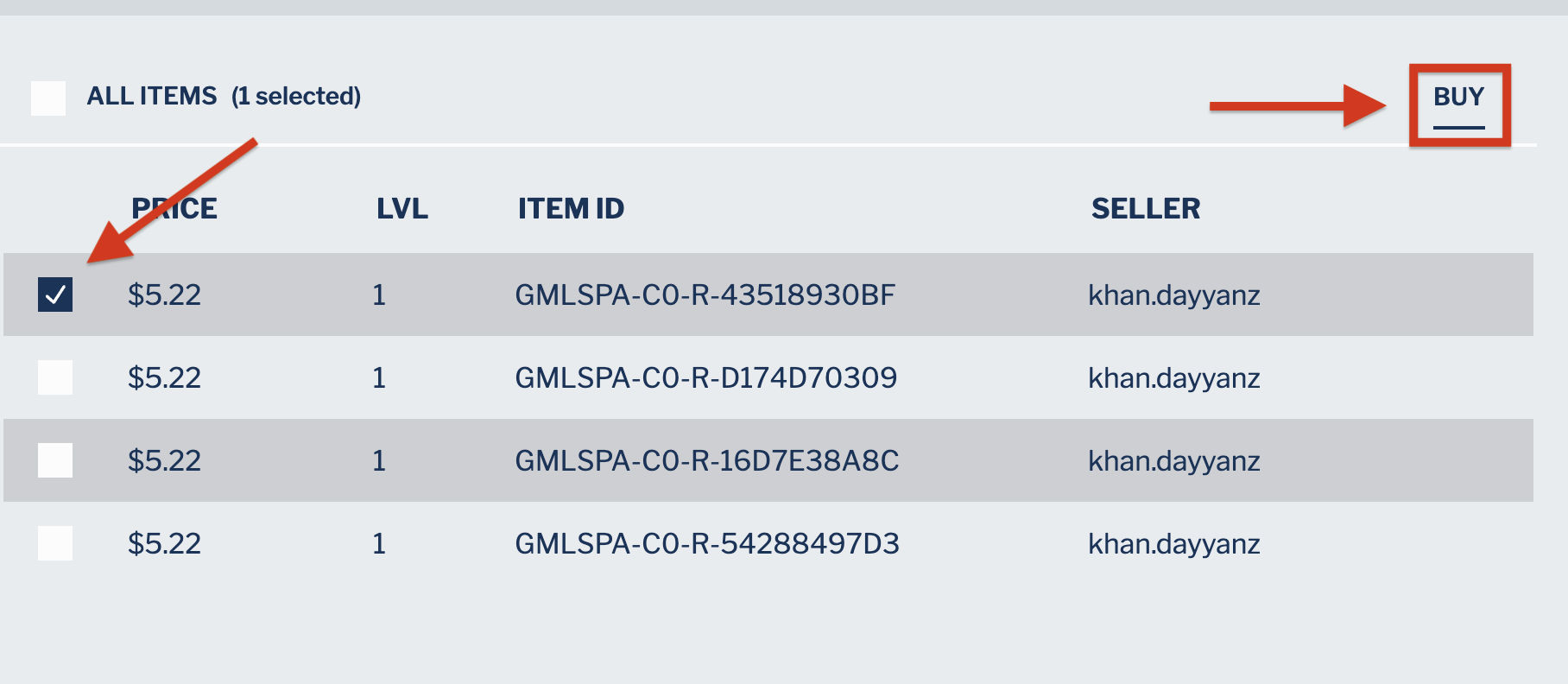Open item ID GMLSPA-C0-R-43518930BF
Viewport: 1568px width, 684px height.
pyautogui.click(x=705, y=295)
